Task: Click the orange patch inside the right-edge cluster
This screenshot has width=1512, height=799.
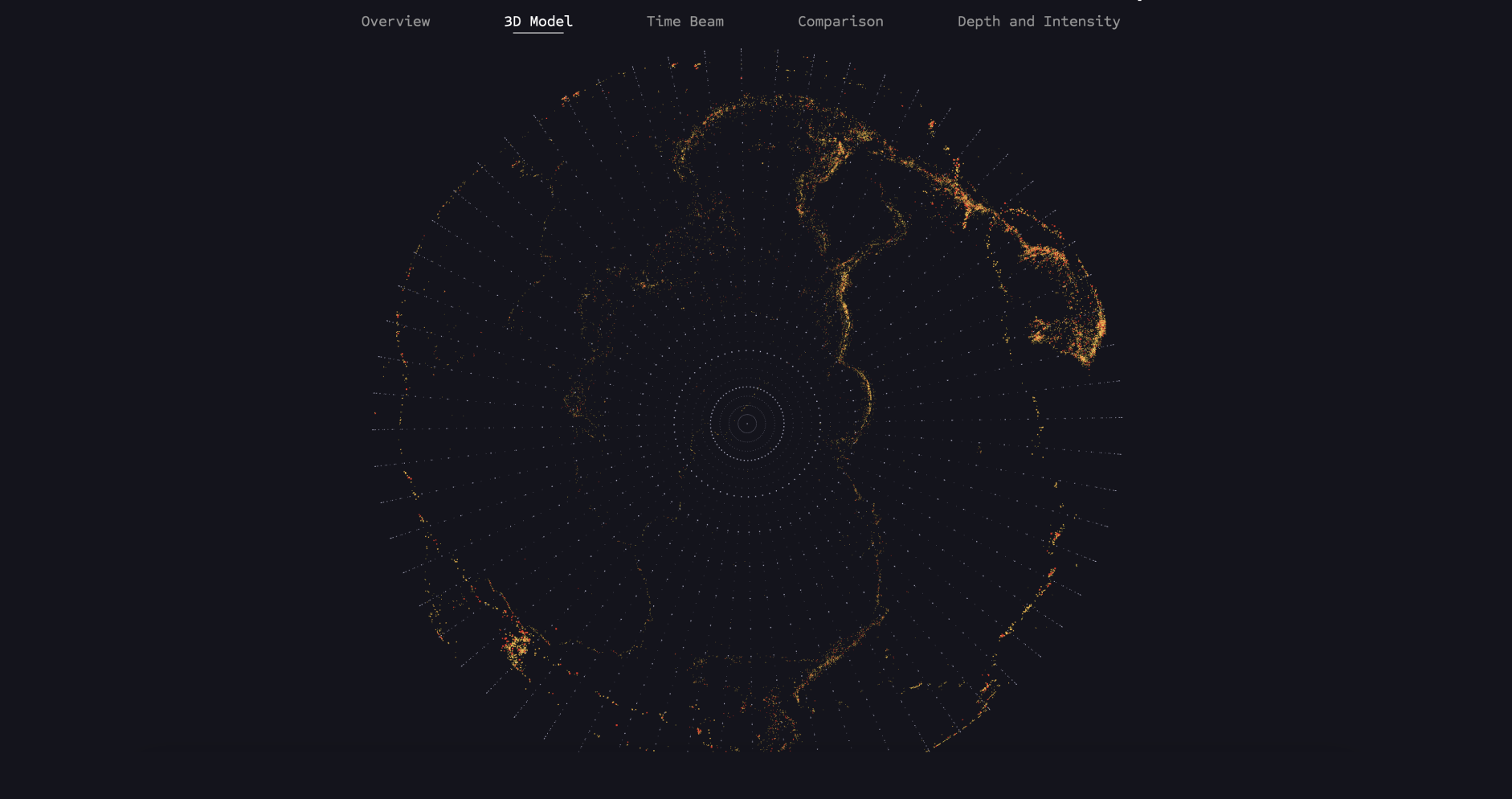Action: [1040, 331]
